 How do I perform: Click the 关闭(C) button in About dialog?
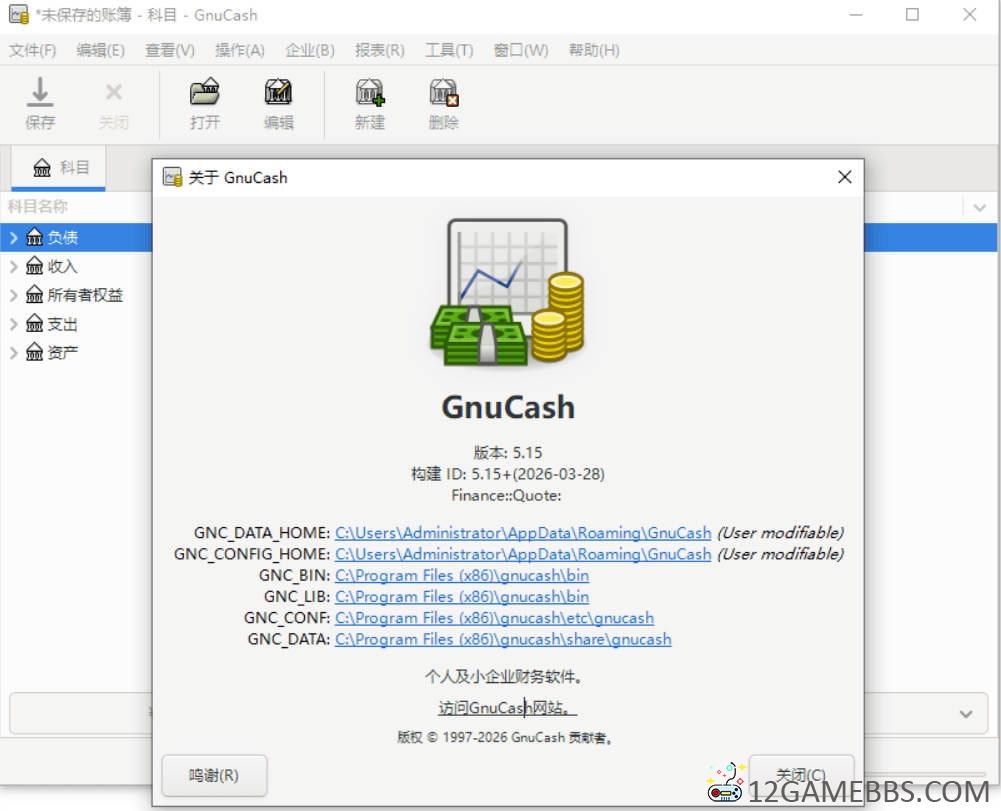click(x=801, y=775)
